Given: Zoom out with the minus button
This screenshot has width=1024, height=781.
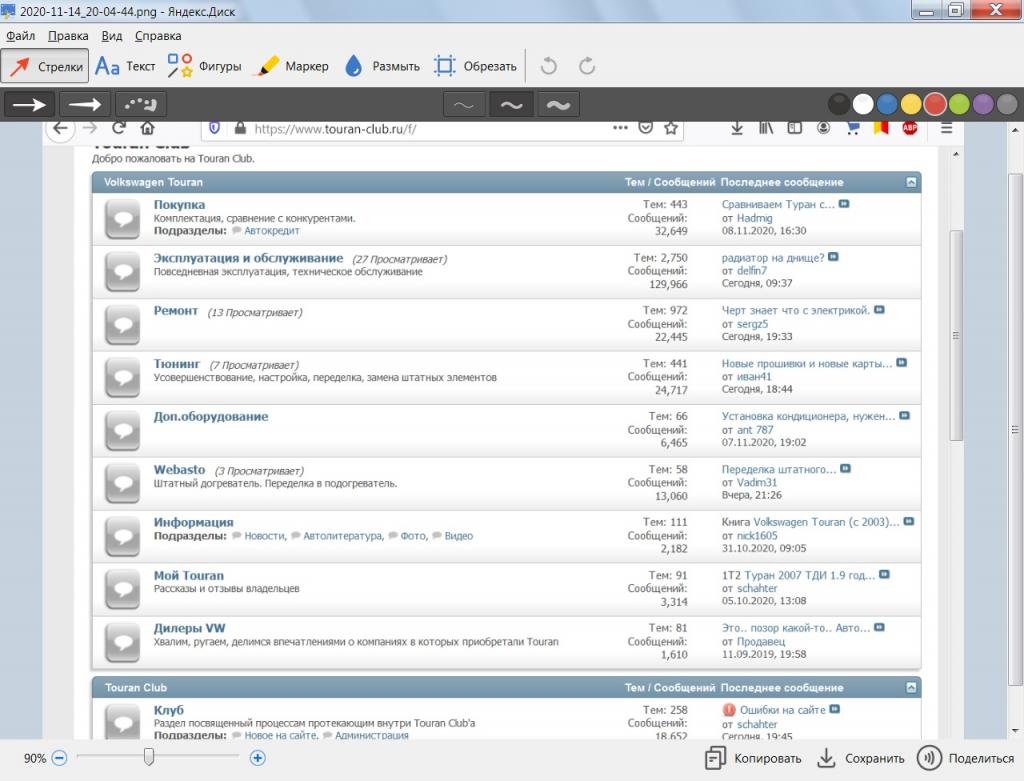Looking at the screenshot, I should (x=59, y=758).
